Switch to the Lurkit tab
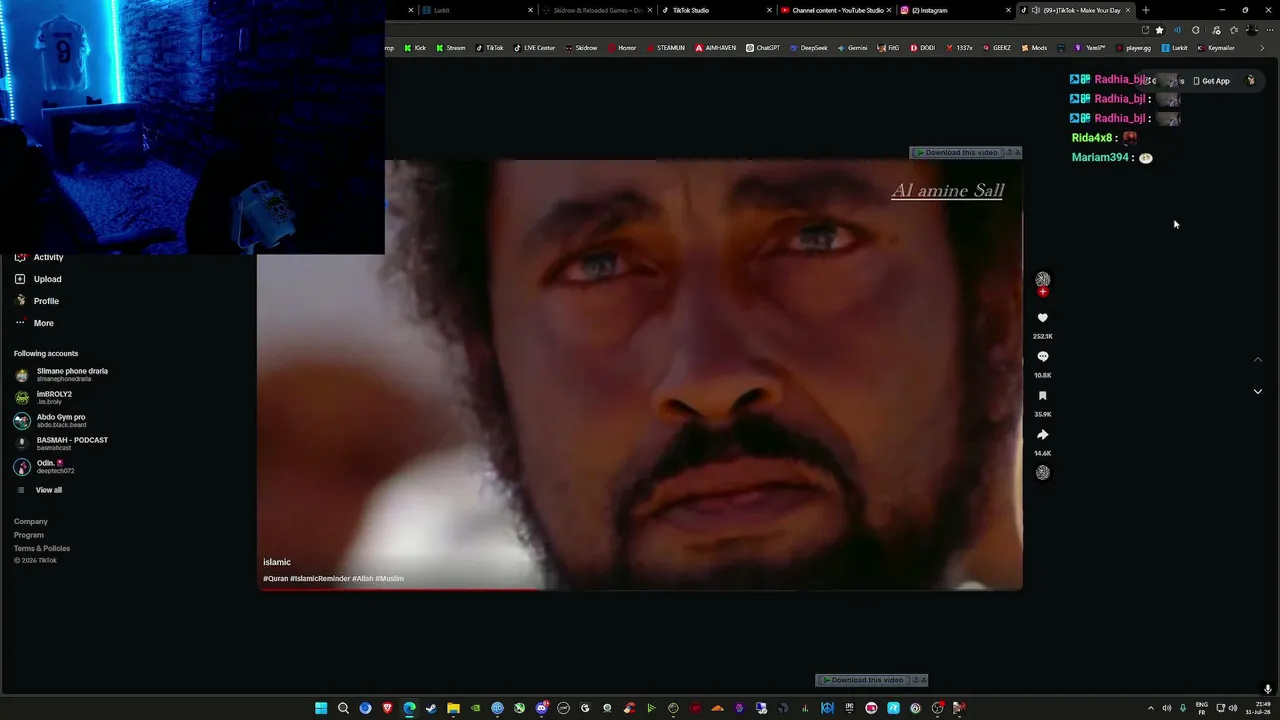 (477, 10)
